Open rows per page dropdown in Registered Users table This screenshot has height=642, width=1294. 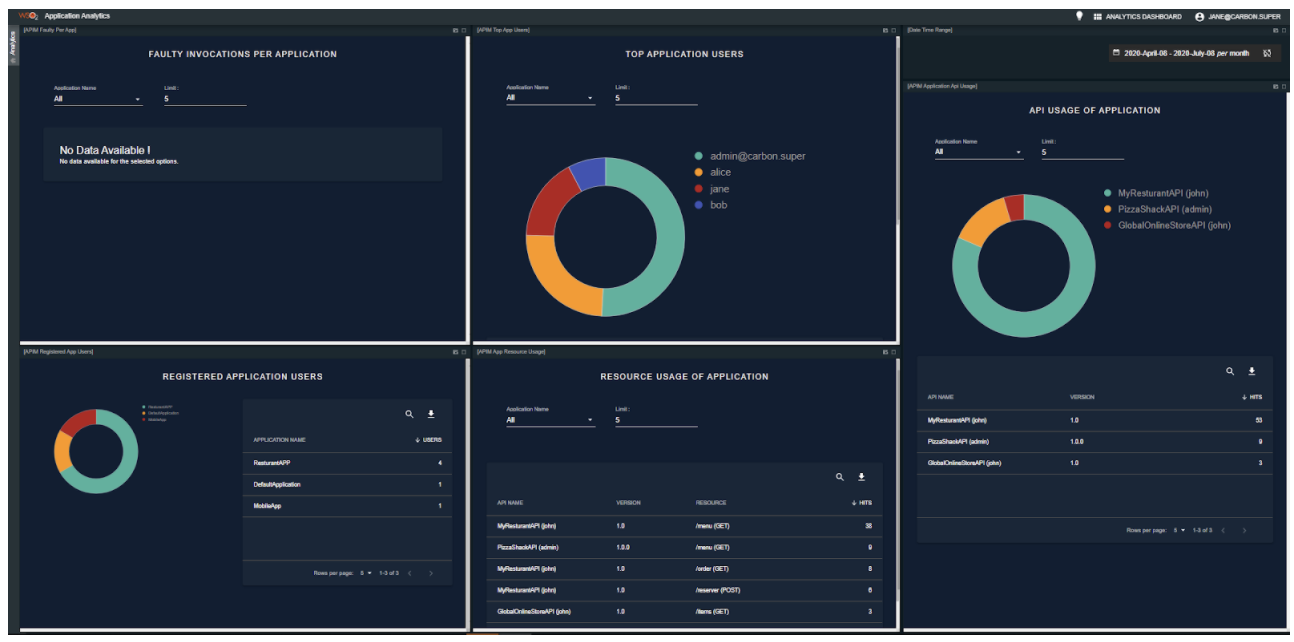point(366,573)
